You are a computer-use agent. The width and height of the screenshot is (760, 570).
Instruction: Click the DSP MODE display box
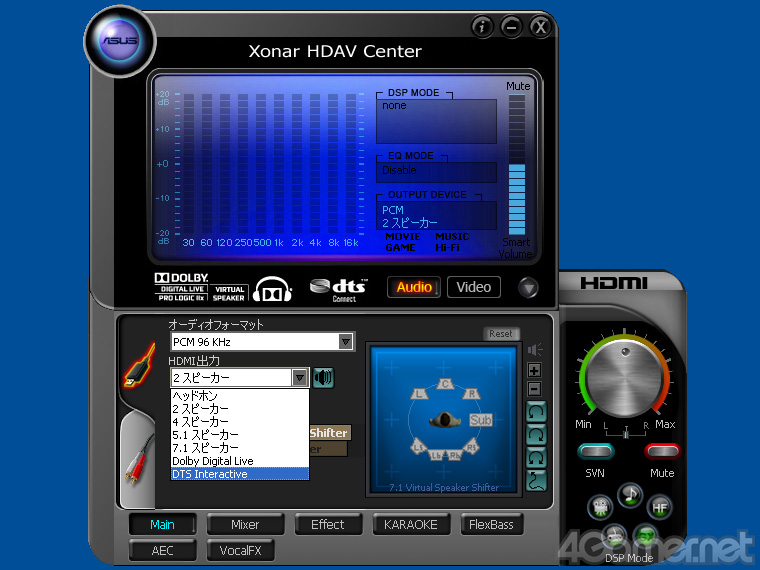(x=437, y=121)
